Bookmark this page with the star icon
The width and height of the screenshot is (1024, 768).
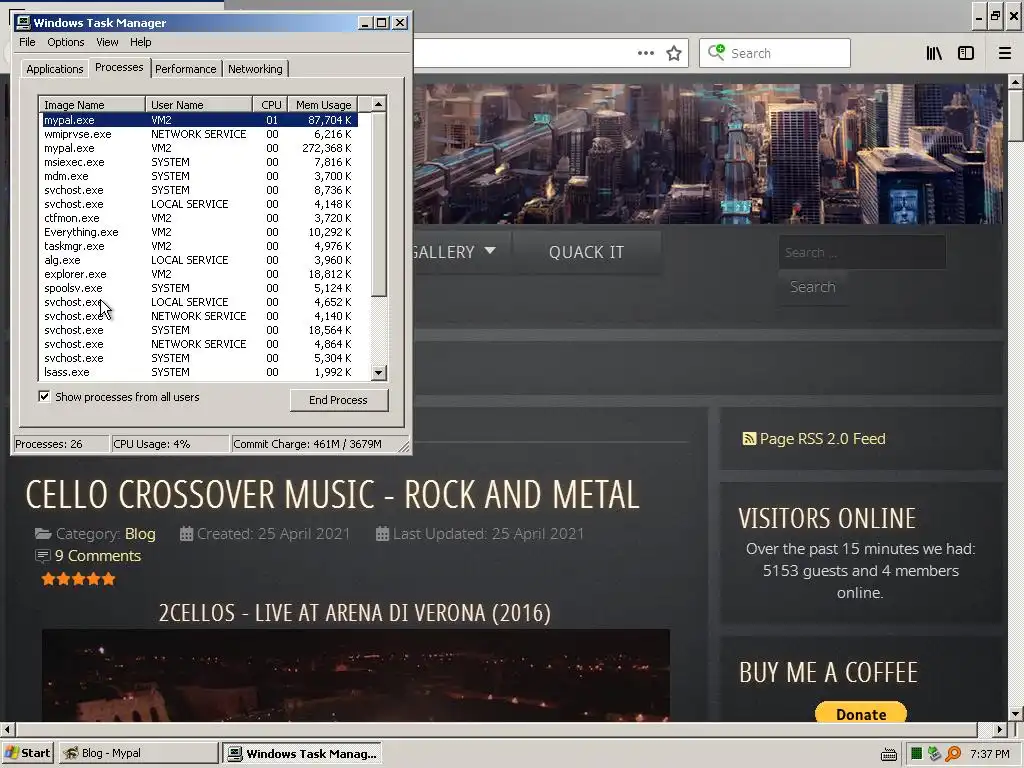674,53
